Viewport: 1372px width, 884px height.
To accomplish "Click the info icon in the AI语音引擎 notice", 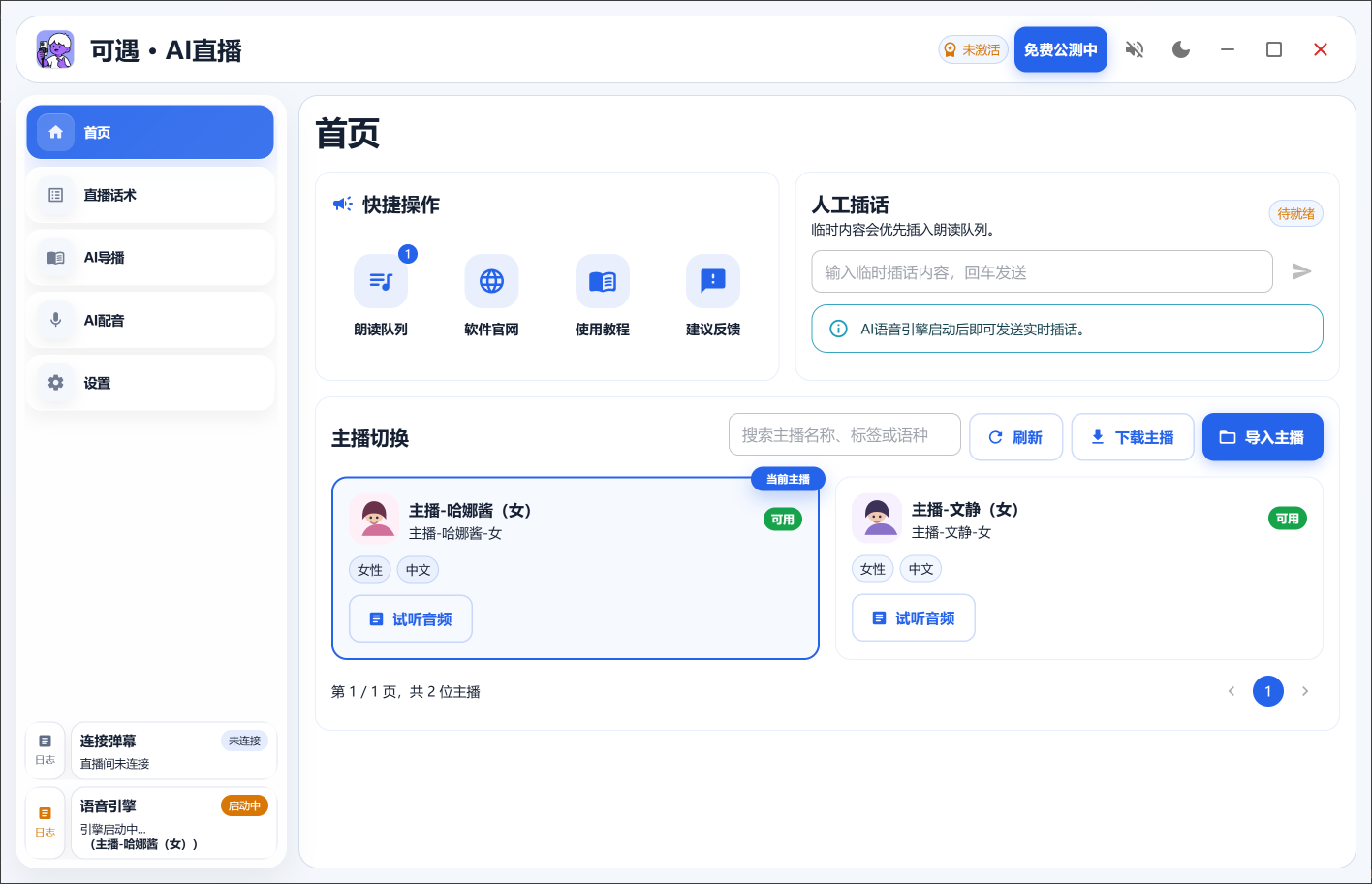I will [839, 329].
